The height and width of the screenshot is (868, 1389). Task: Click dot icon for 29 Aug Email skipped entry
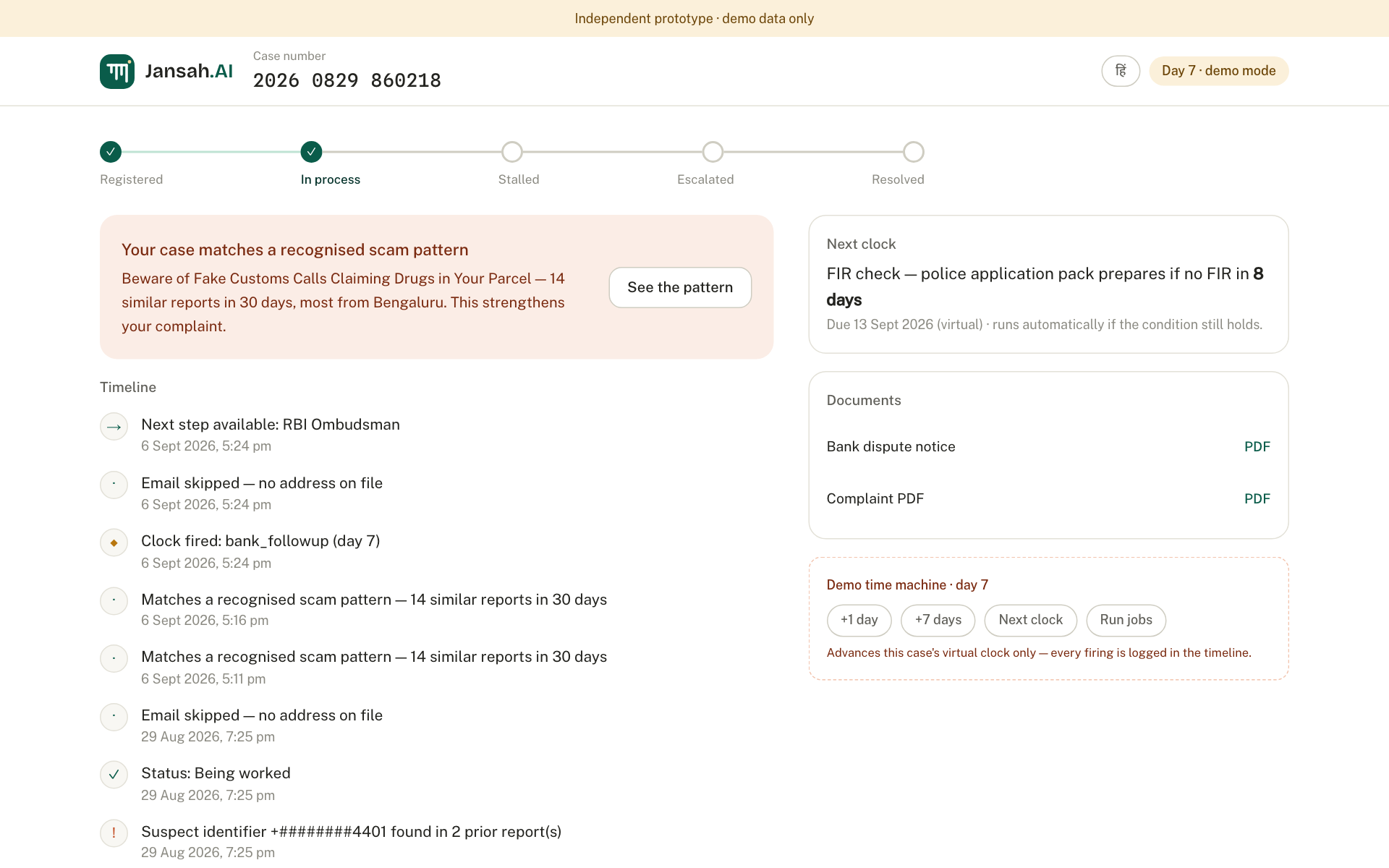pyautogui.click(x=114, y=717)
